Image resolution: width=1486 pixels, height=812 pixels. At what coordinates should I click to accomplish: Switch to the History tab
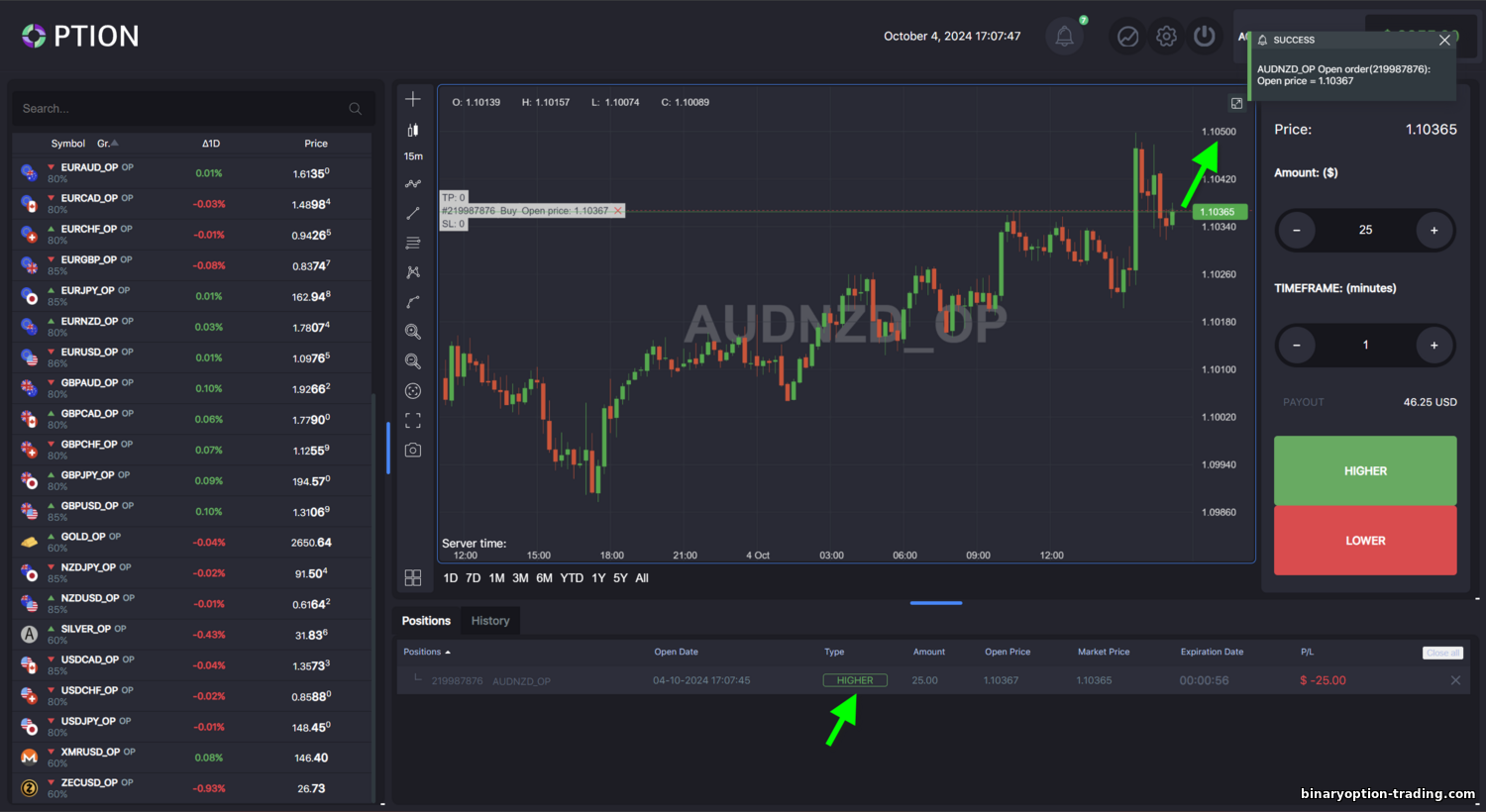[x=490, y=621]
